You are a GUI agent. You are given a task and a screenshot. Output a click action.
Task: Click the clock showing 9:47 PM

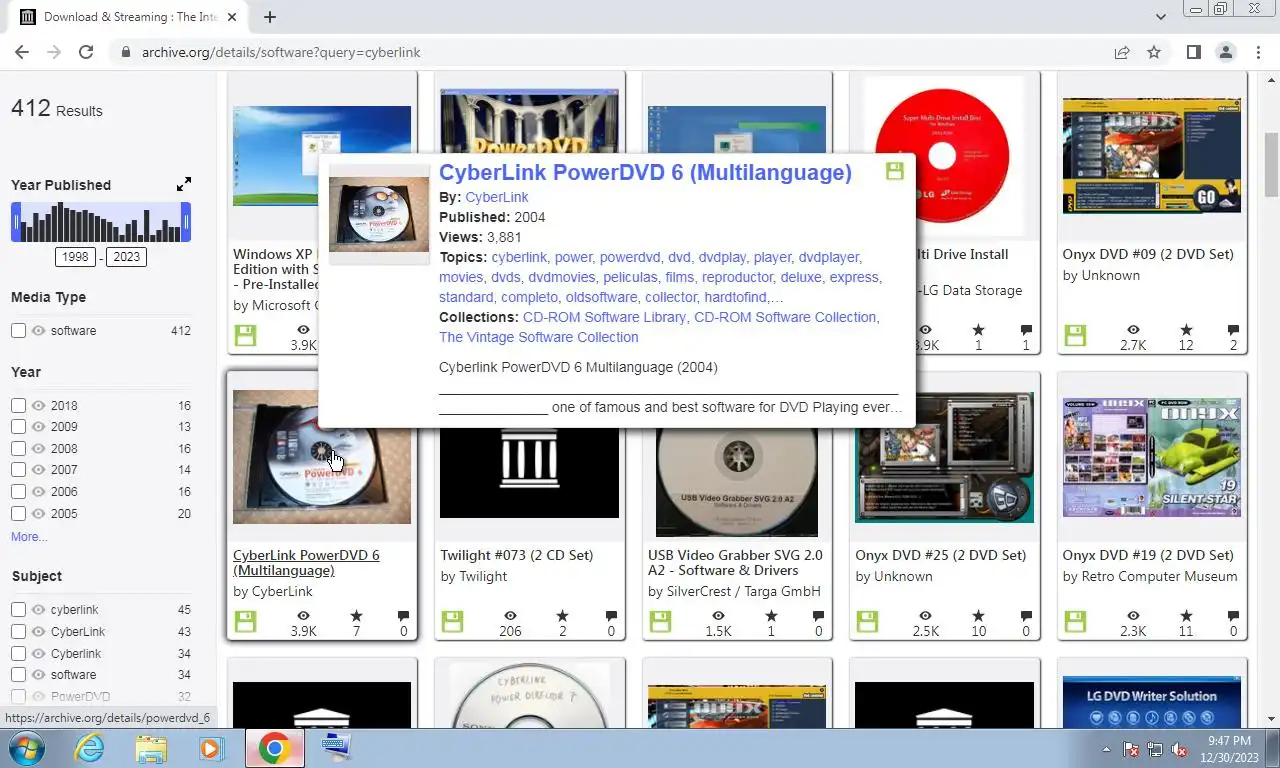[x=1228, y=740]
